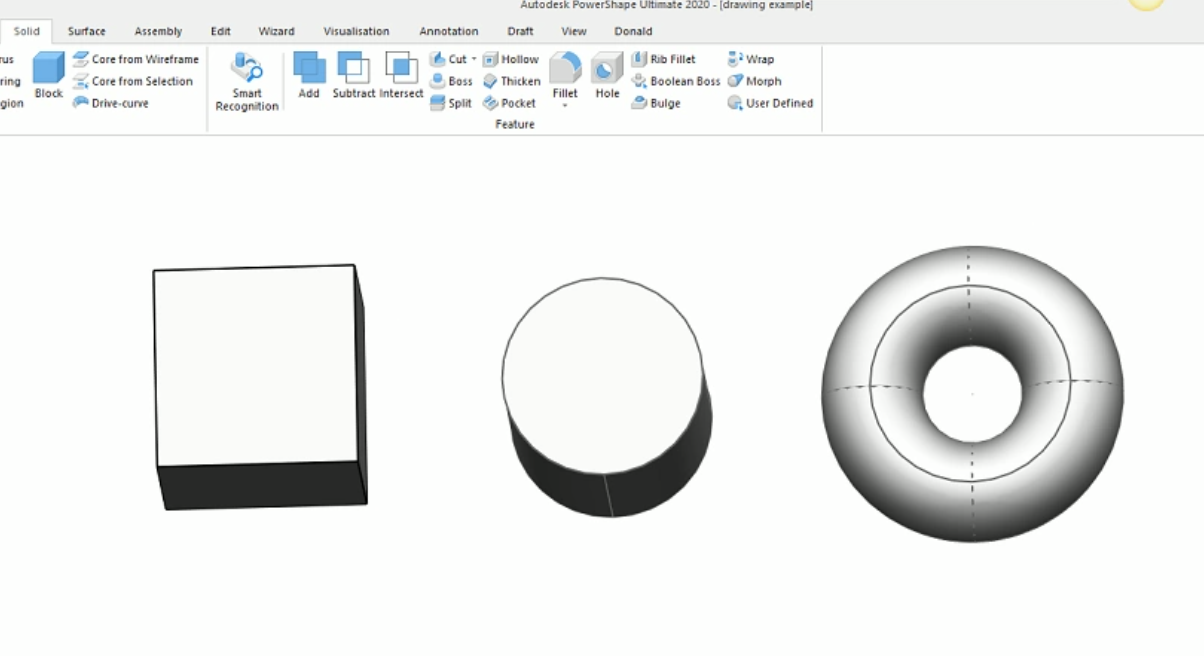Open the Donald menu
This screenshot has width=1204, height=656.
point(633,31)
